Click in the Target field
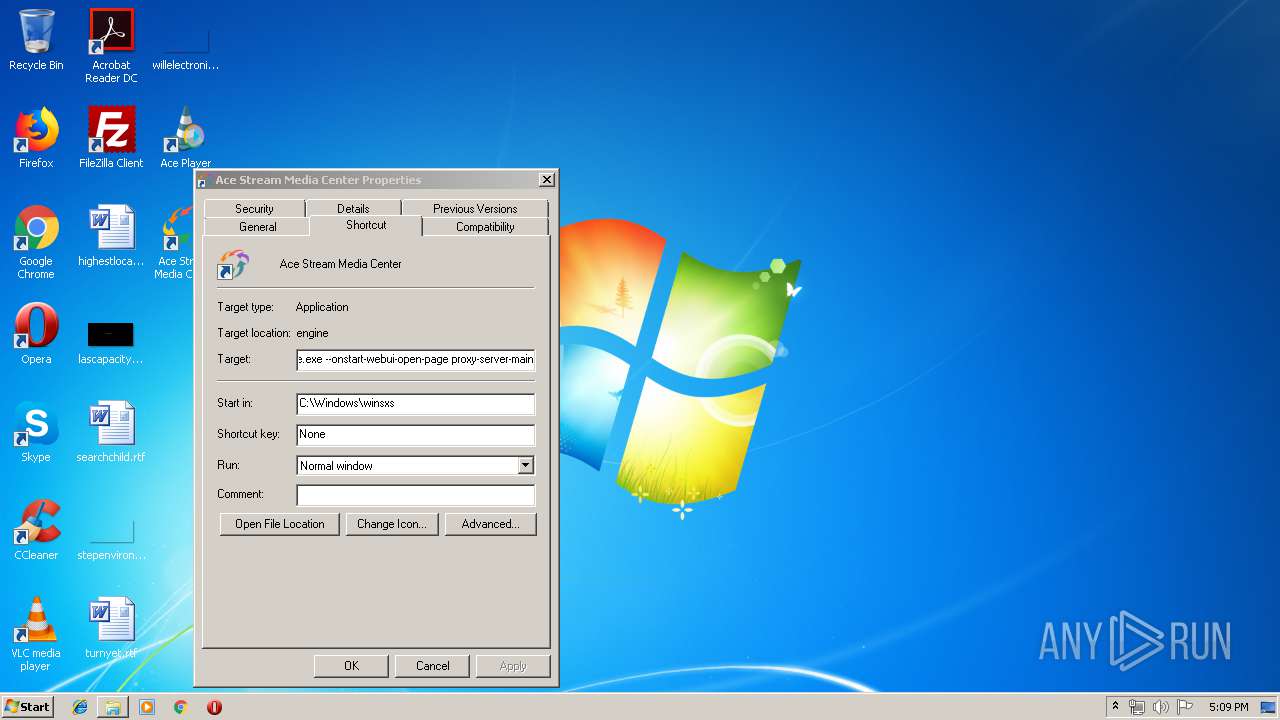This screenshot has height=720, width=1280. 416,359
